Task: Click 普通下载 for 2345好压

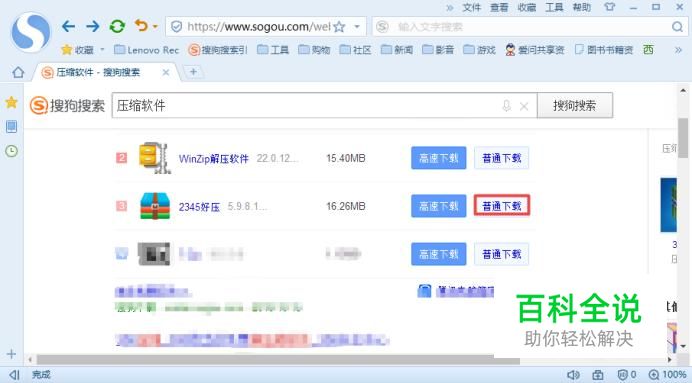Action: pyautogui.click(x=502, y=206)
